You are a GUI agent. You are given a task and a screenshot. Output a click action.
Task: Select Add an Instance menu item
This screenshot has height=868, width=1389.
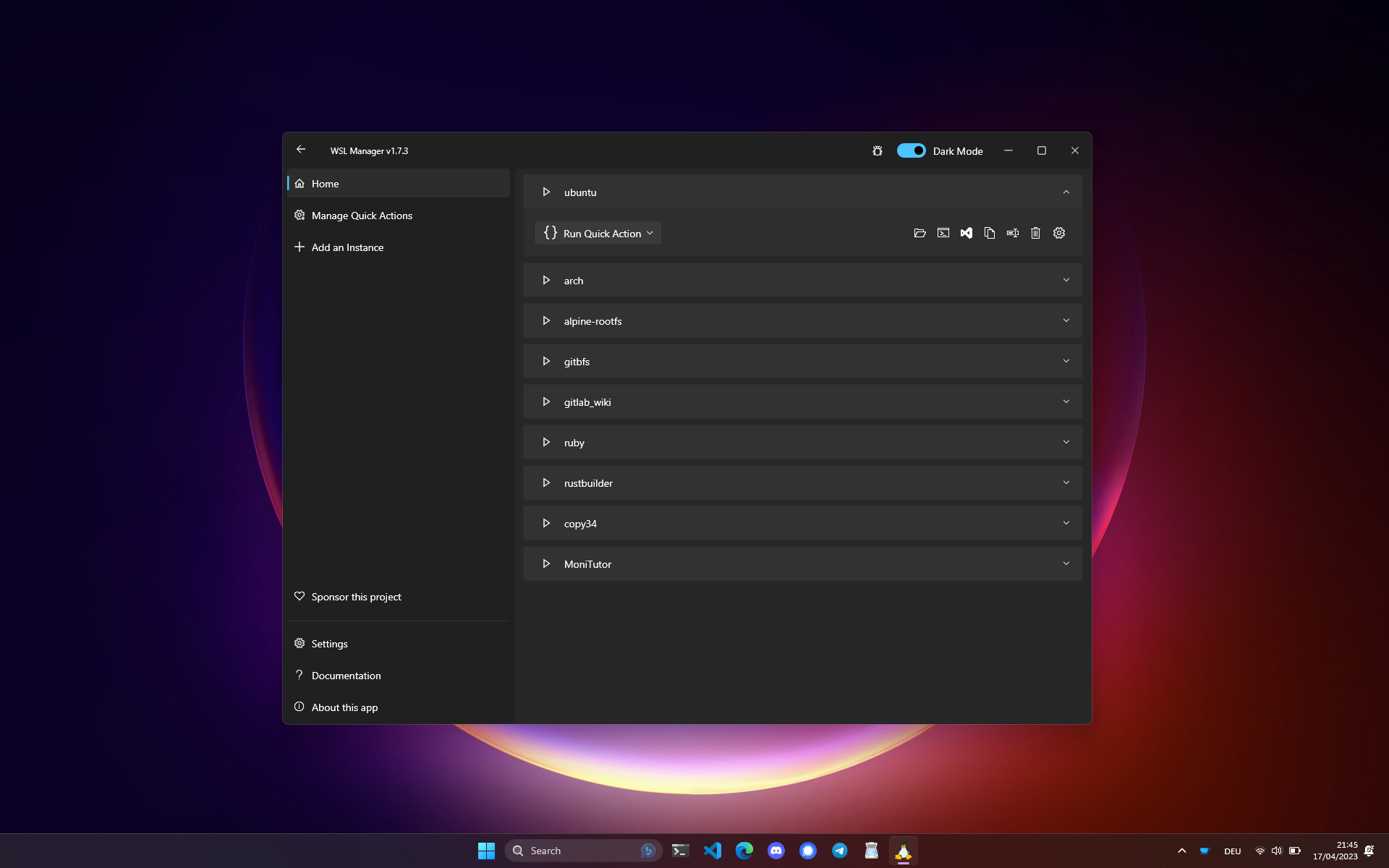(x=347, y=246)
